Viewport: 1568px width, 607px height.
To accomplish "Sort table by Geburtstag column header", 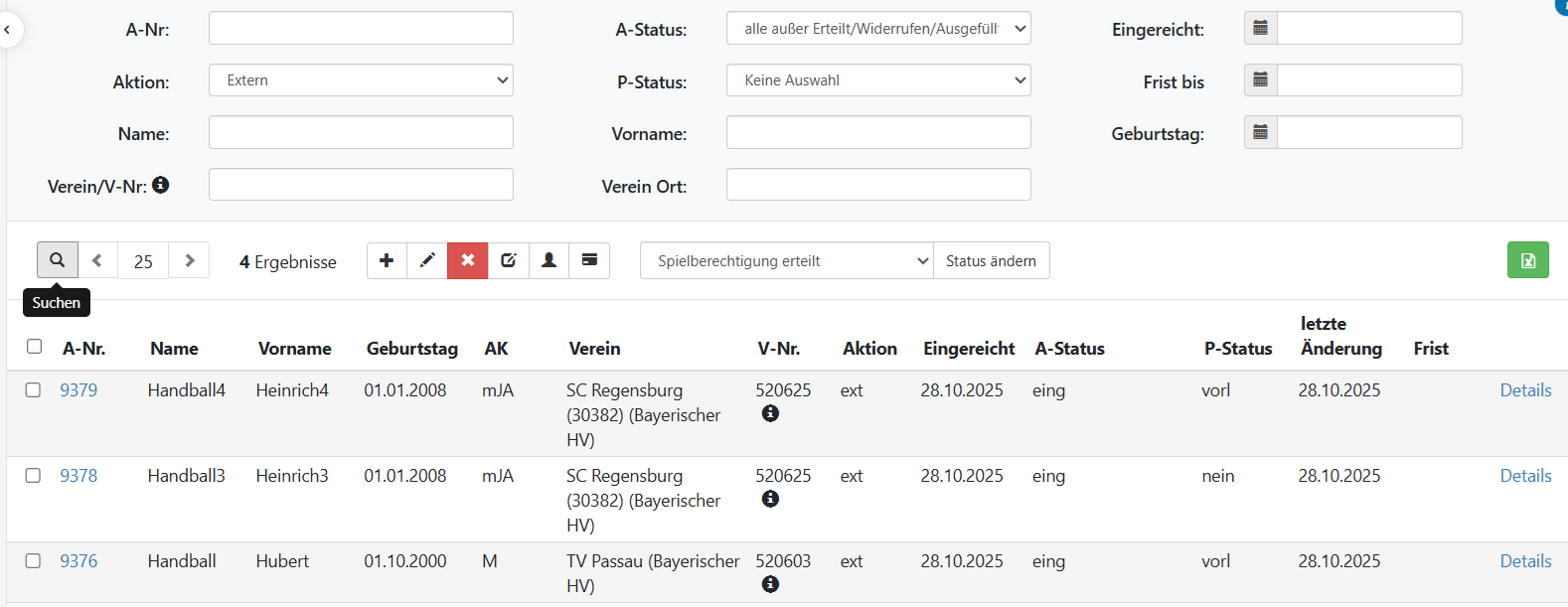I will point(411,349).
